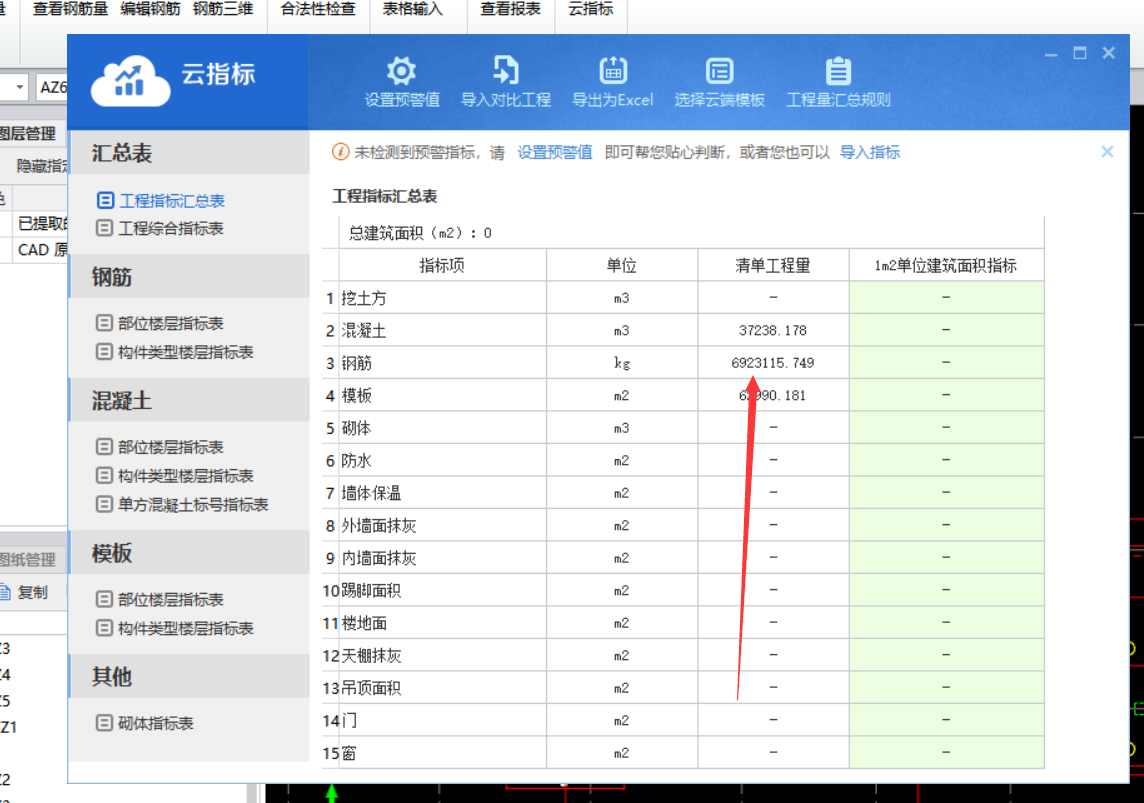
Task: Select the 窗 row label
Action: (x=349, y=753)
